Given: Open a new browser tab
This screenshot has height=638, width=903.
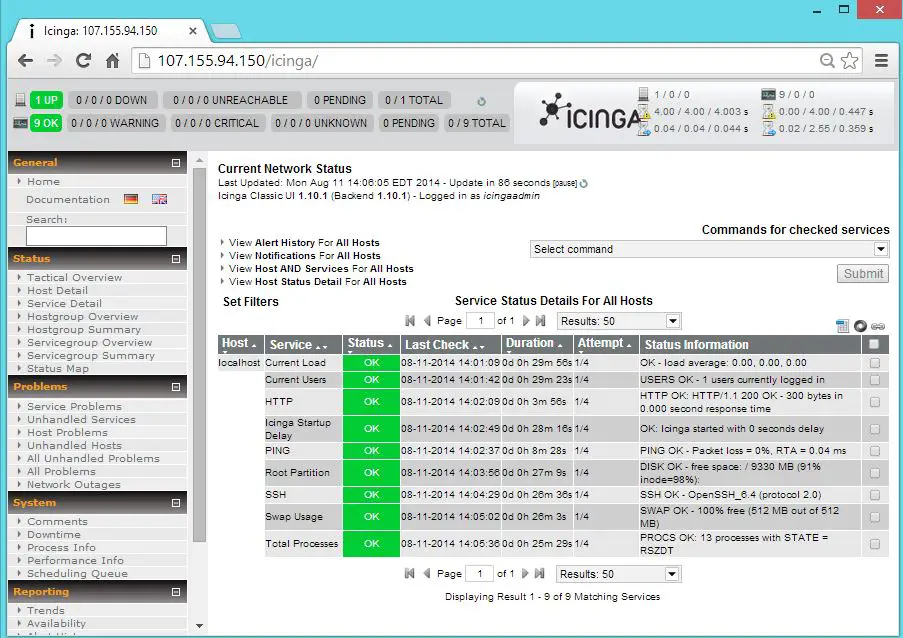Looking at the screenshot, I should [x=226, y=31].
